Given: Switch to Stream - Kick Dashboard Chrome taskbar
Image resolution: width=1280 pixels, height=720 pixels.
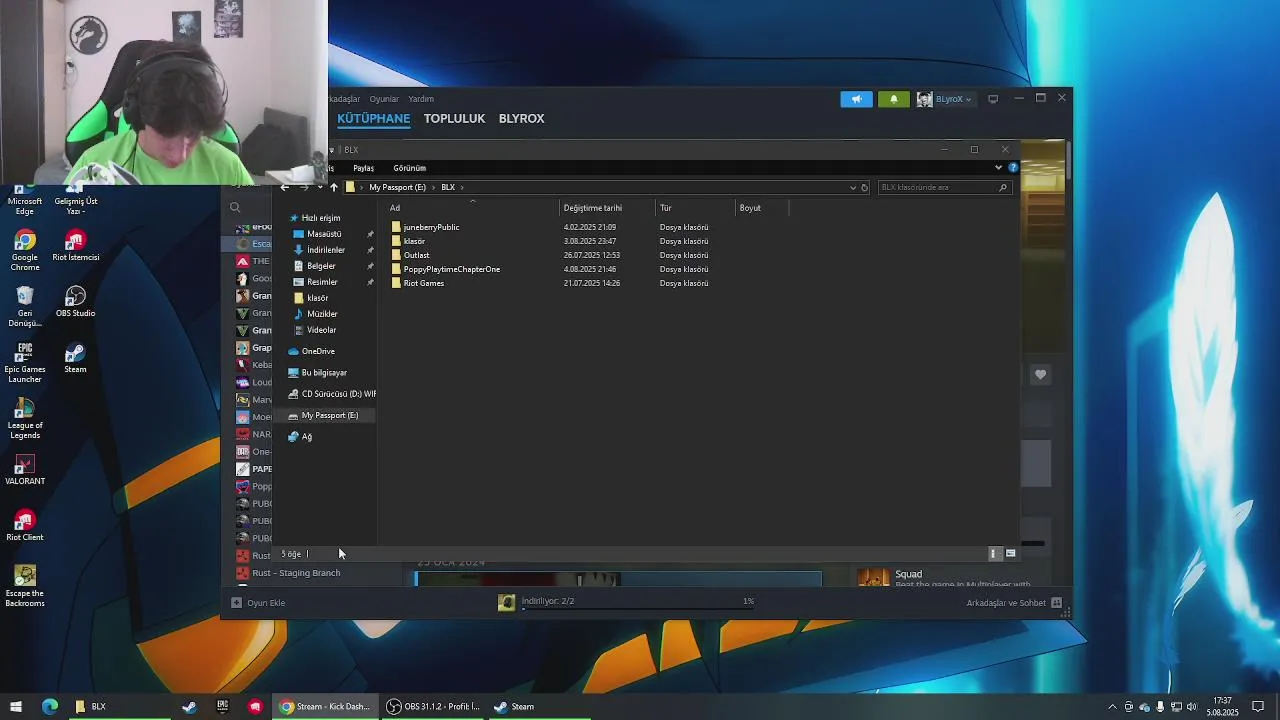Looking at the screenshot, I should (325, 706).
